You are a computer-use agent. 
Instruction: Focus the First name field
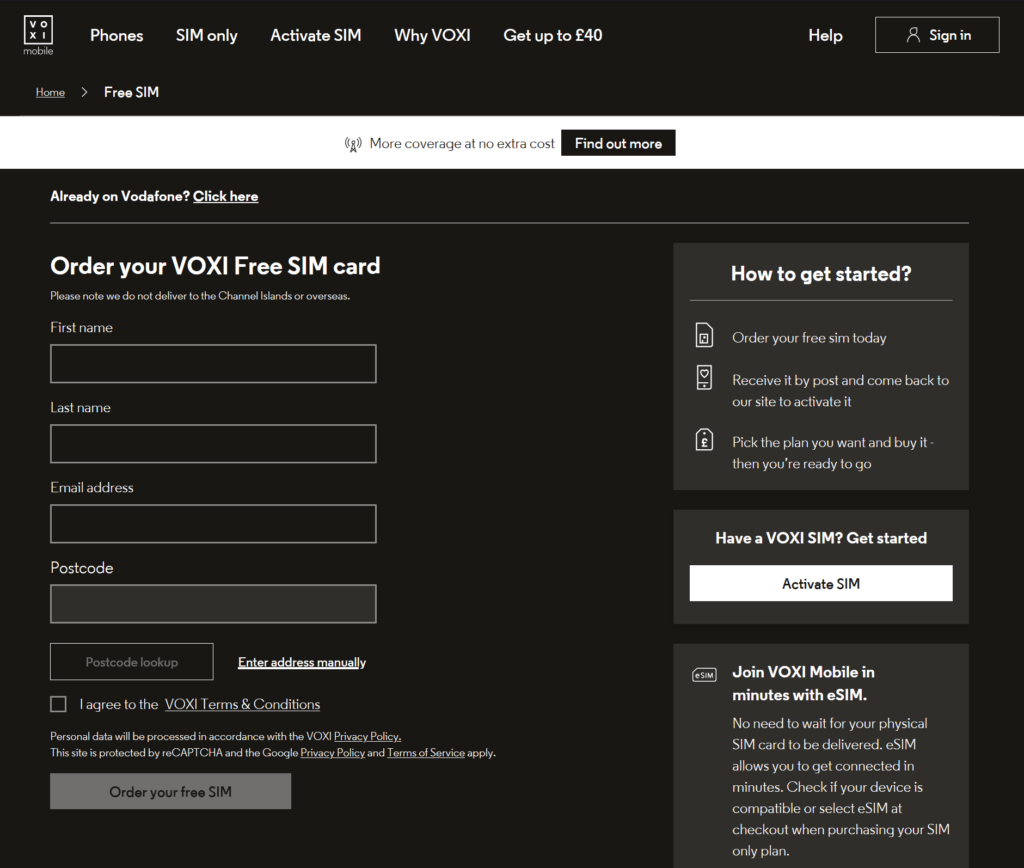tap(213, 364)
